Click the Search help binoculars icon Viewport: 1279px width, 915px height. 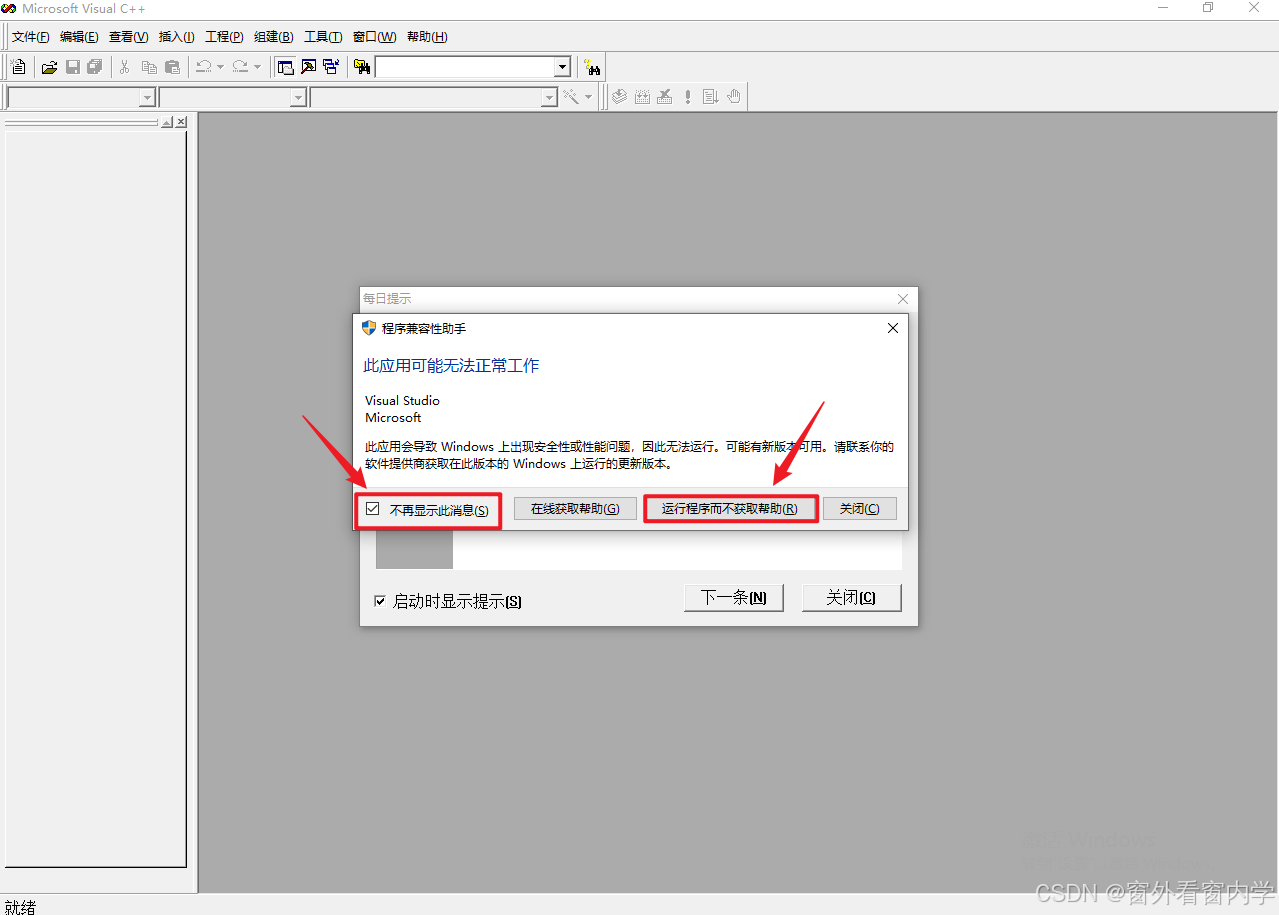593,67
